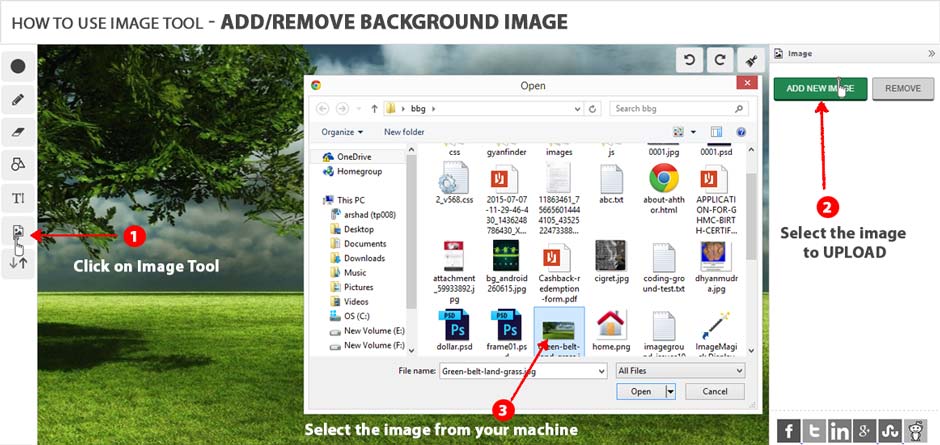
Task: Select dollar.psd file
Action: pyautogui.click(x=454, y=330)
